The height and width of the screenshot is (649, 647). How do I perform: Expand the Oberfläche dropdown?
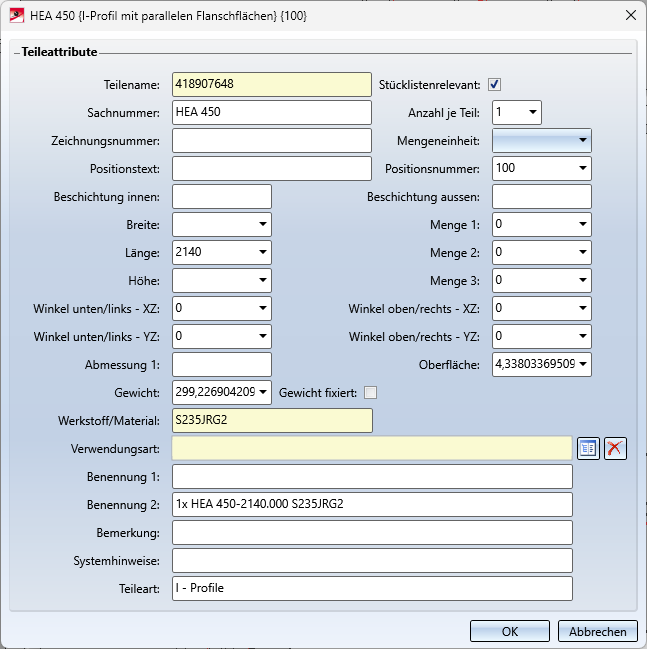(583, 364)
